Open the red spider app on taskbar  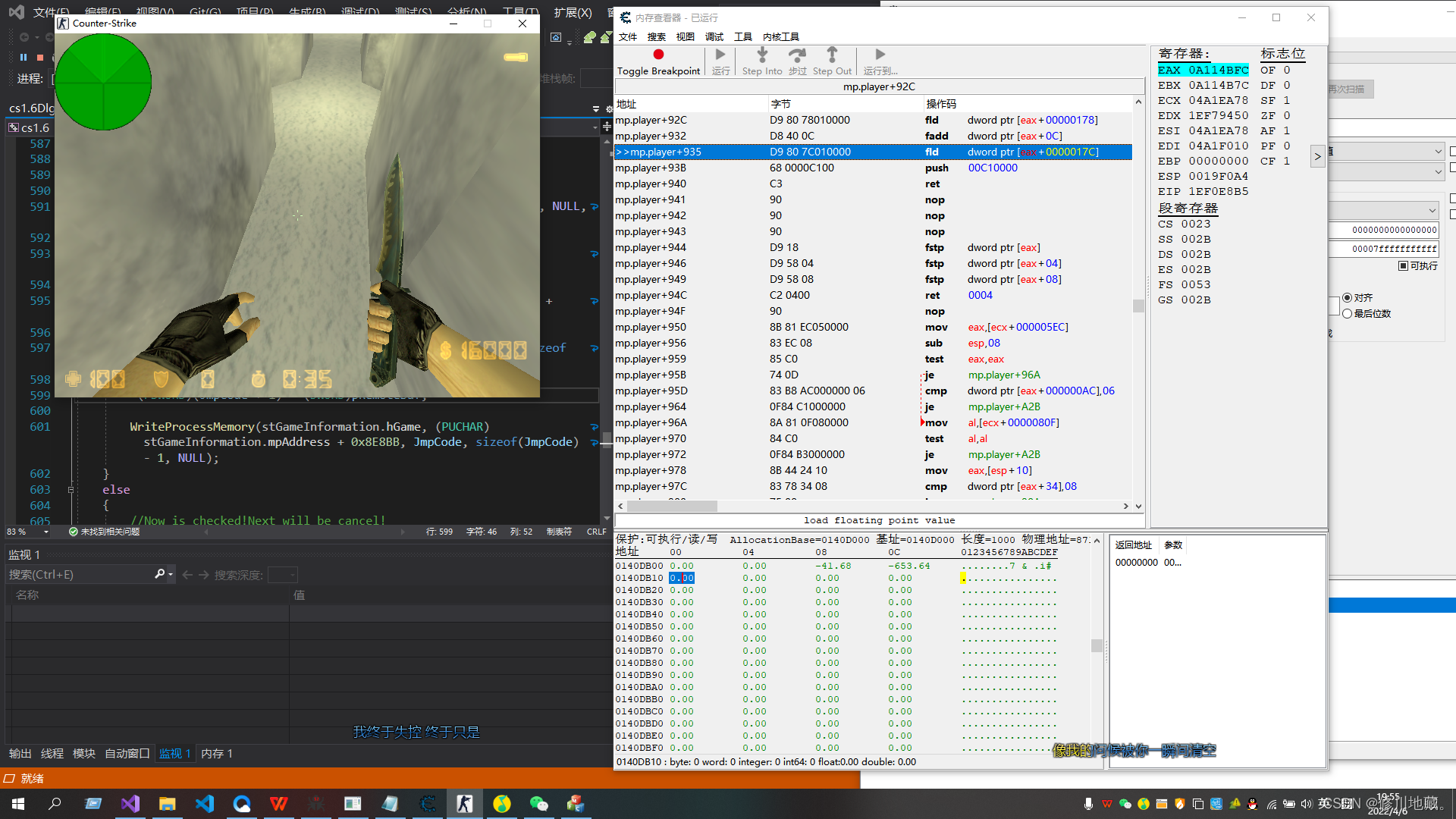point(315,804)
